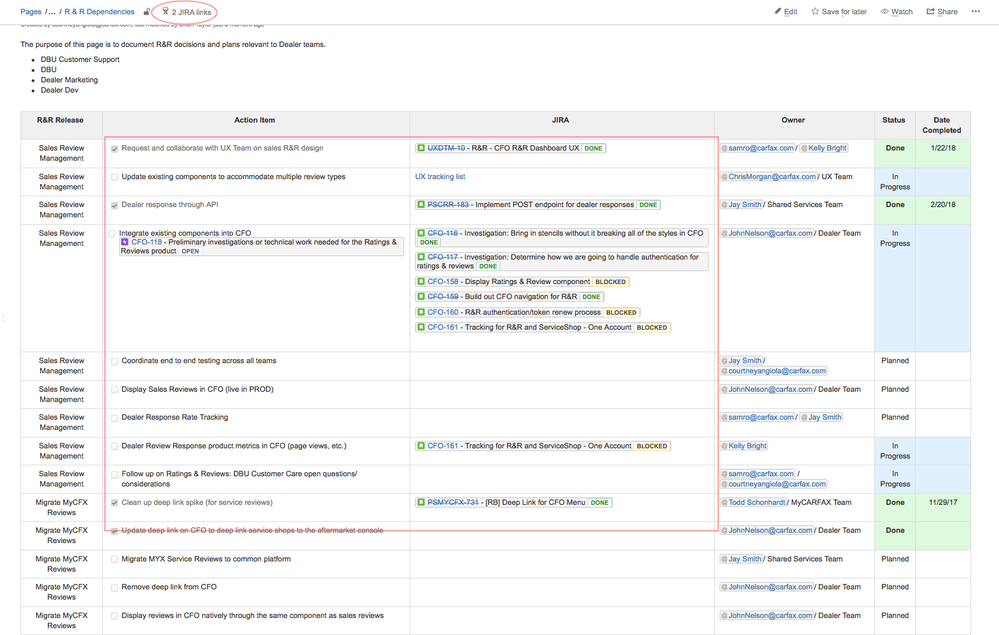This screenshot has width=999, height=635.
Task: Check the Follow up on Ratings & Reviews task
Action: 115,474
